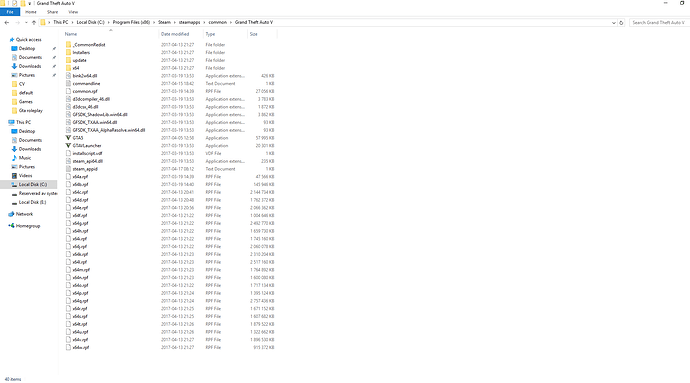690x383 pixels.
Task: Click 'This PC' in the address path
Action: [x=61, y=22]
